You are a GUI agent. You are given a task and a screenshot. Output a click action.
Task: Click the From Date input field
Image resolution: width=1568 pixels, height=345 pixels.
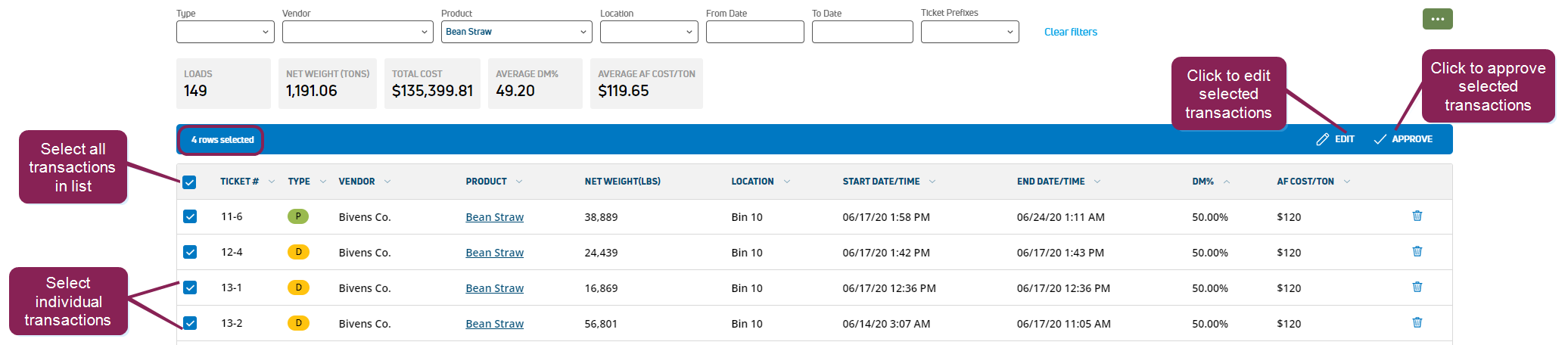point(754,32)
